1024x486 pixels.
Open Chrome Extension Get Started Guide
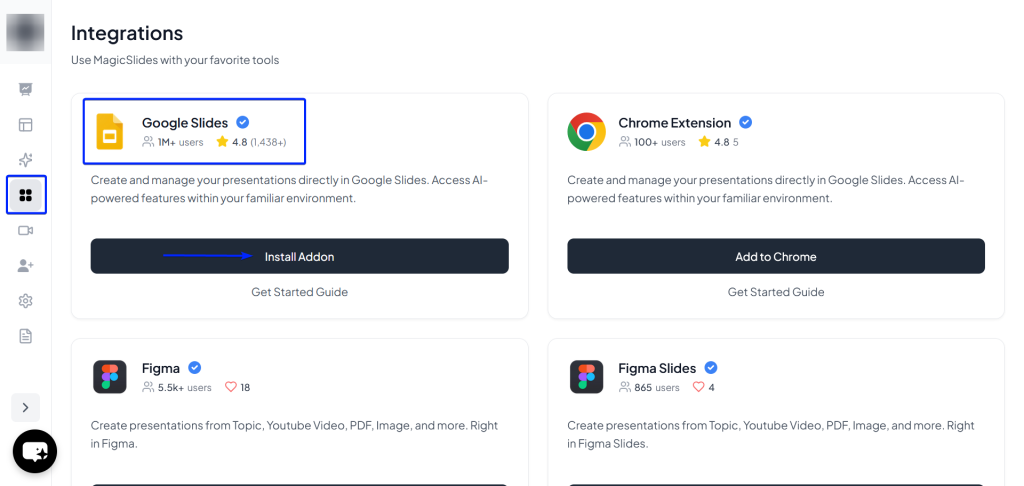click(775, 292)
